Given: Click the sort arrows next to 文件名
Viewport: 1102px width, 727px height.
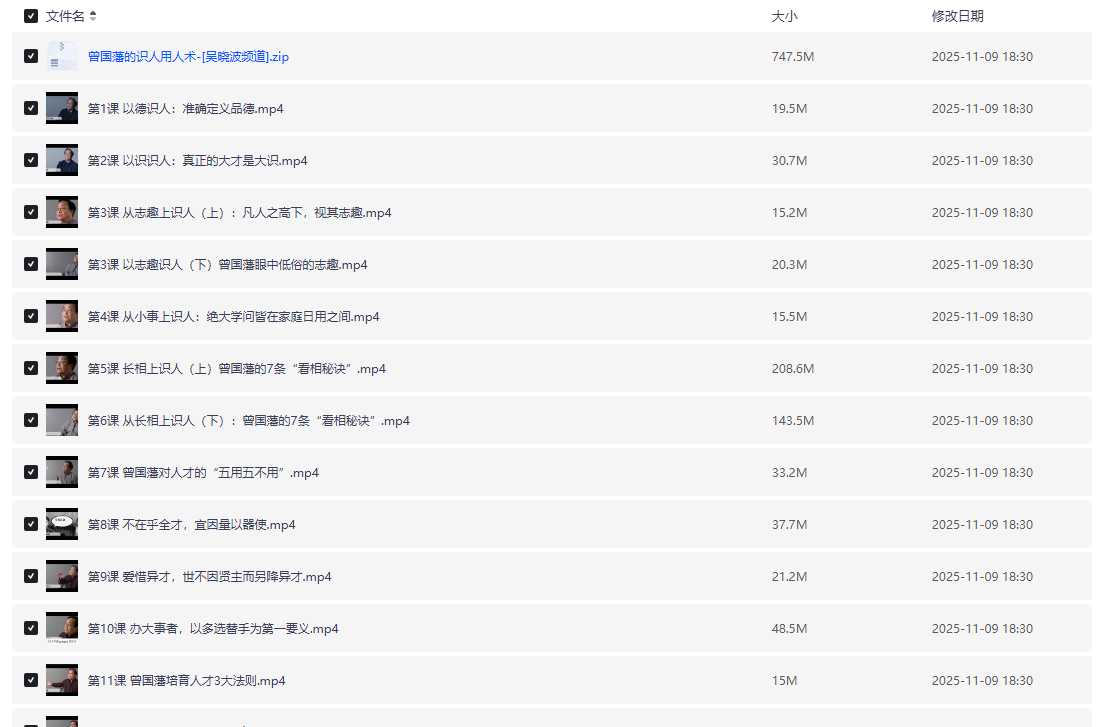Looking at the screenshot, I should [x=93, y=16].
